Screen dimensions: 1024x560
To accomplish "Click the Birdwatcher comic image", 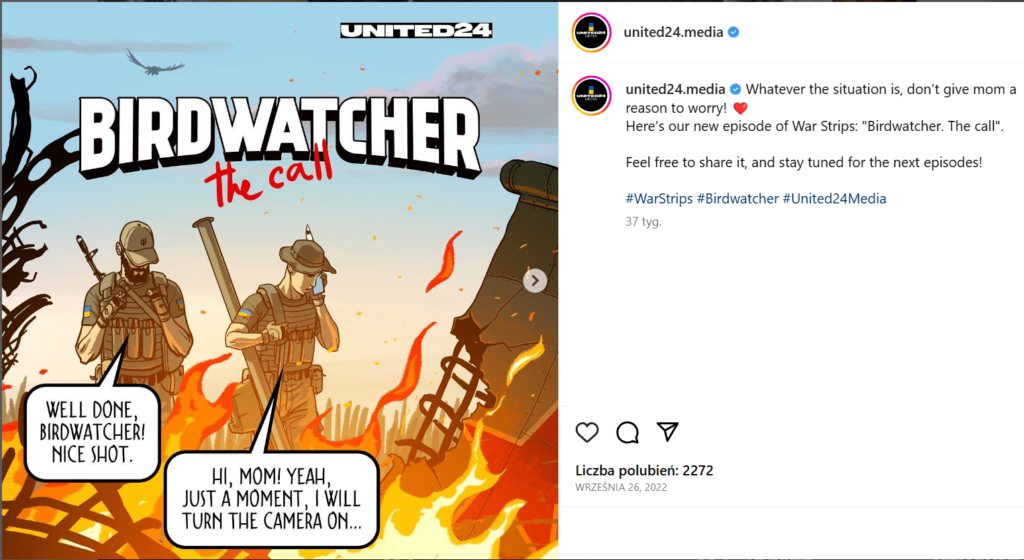I will pos(280,281).
